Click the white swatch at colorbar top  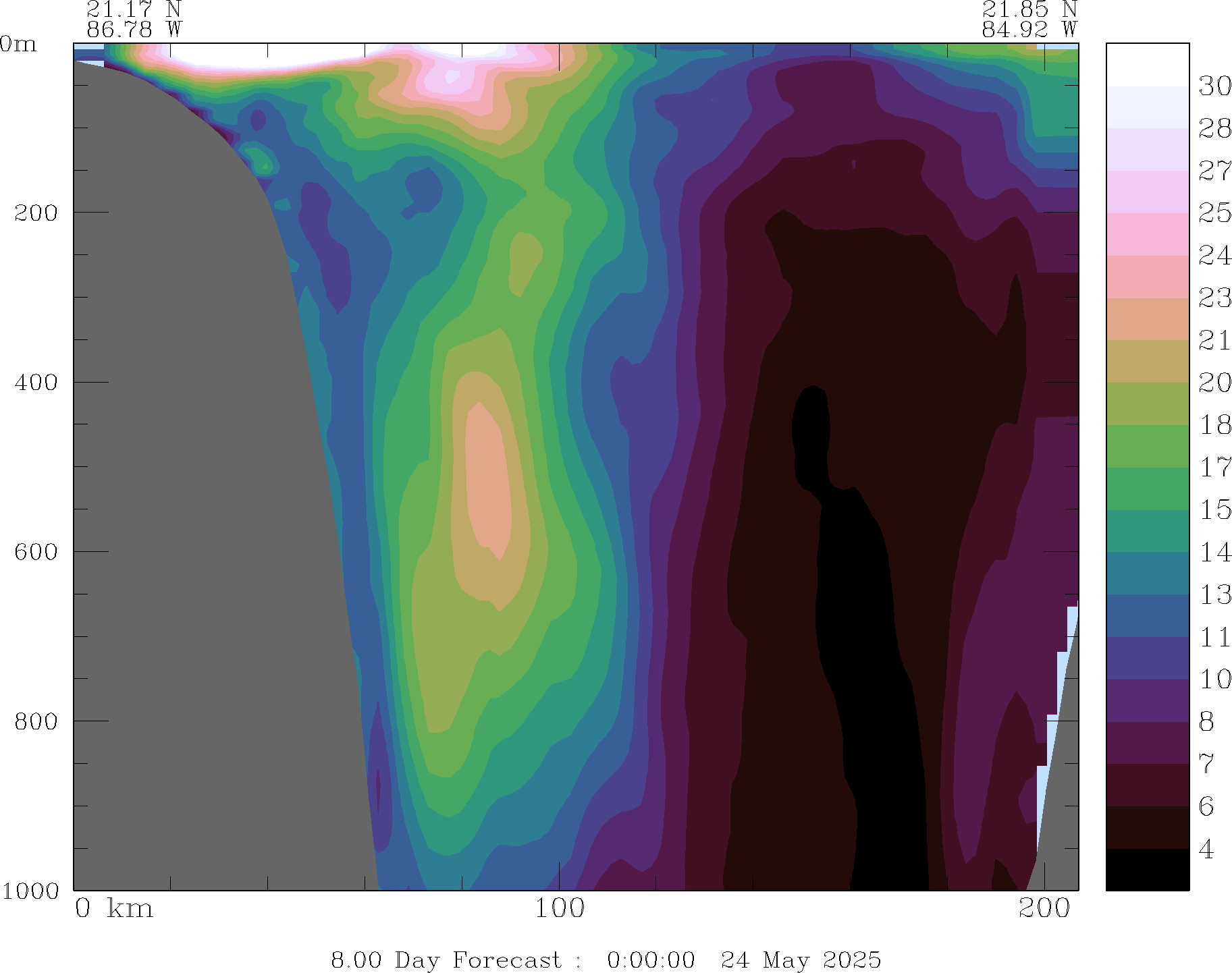click(x=1147, y=65)
